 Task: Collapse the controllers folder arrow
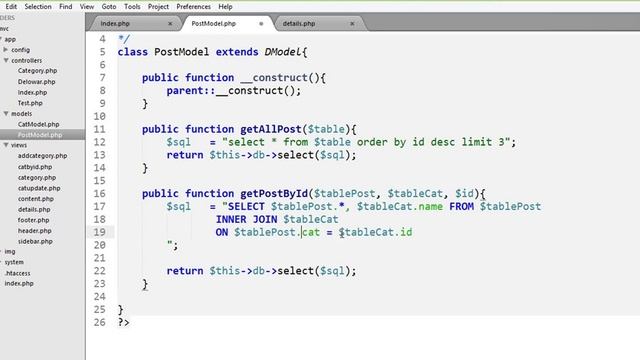(6, 60)
